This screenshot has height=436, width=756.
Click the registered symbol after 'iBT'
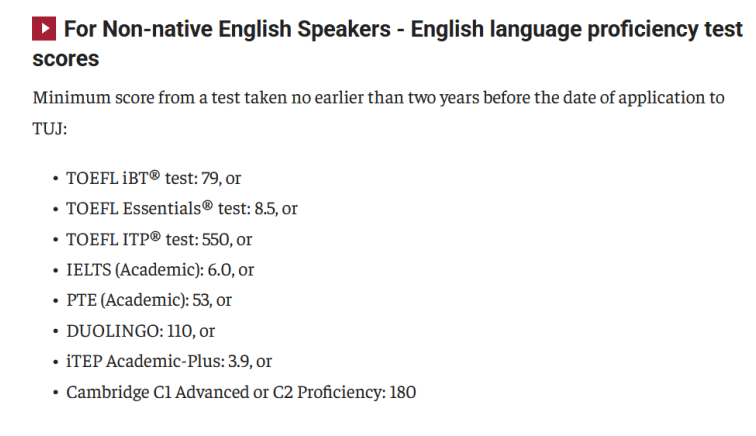click(x=154, y=175)
